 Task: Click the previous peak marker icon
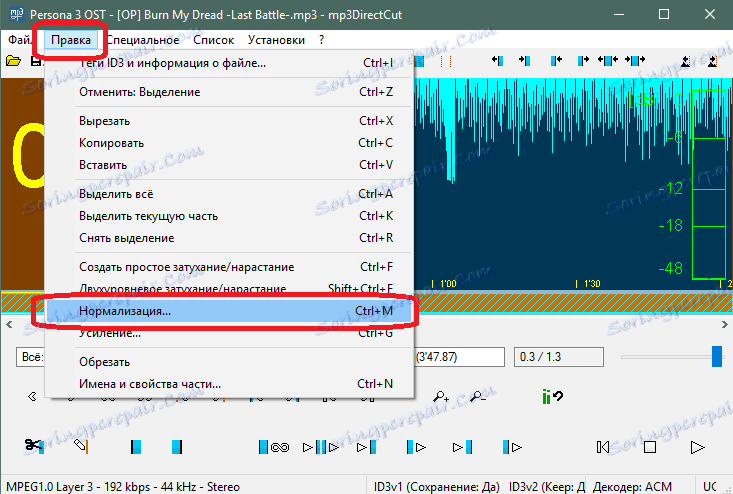point(685,61)
